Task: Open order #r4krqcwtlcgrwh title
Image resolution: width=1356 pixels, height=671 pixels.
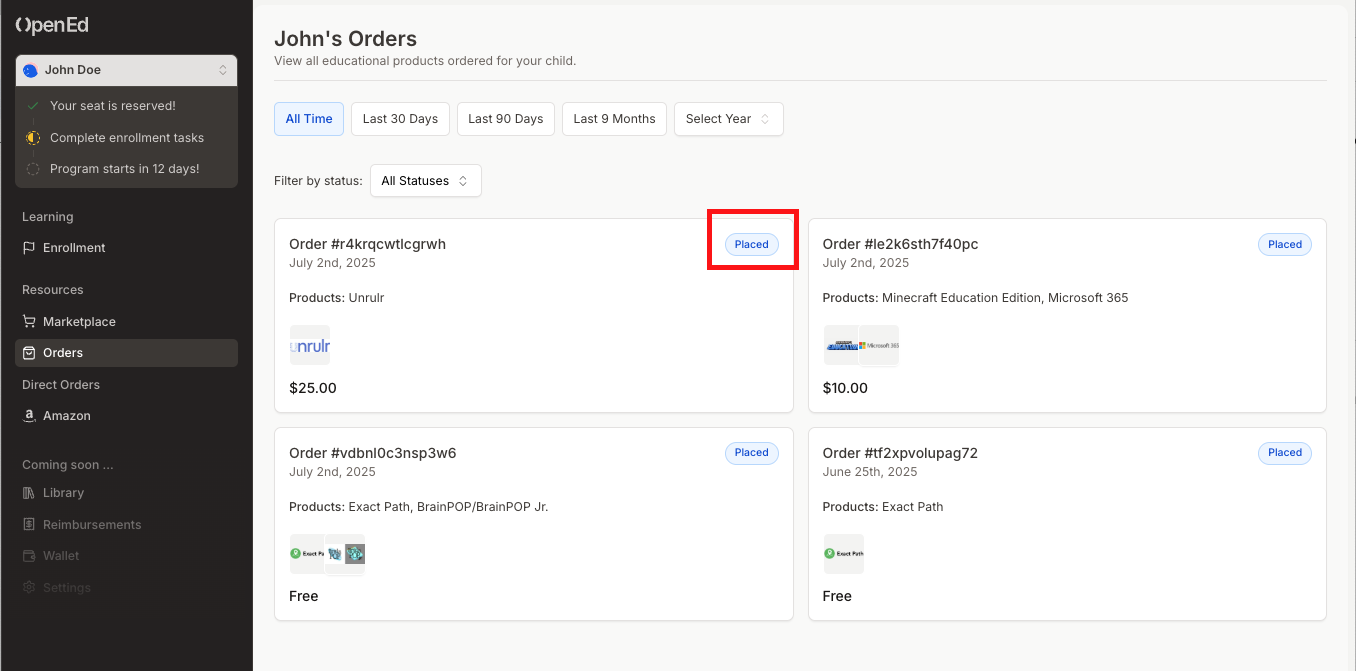Action: (x=367, y=244)
